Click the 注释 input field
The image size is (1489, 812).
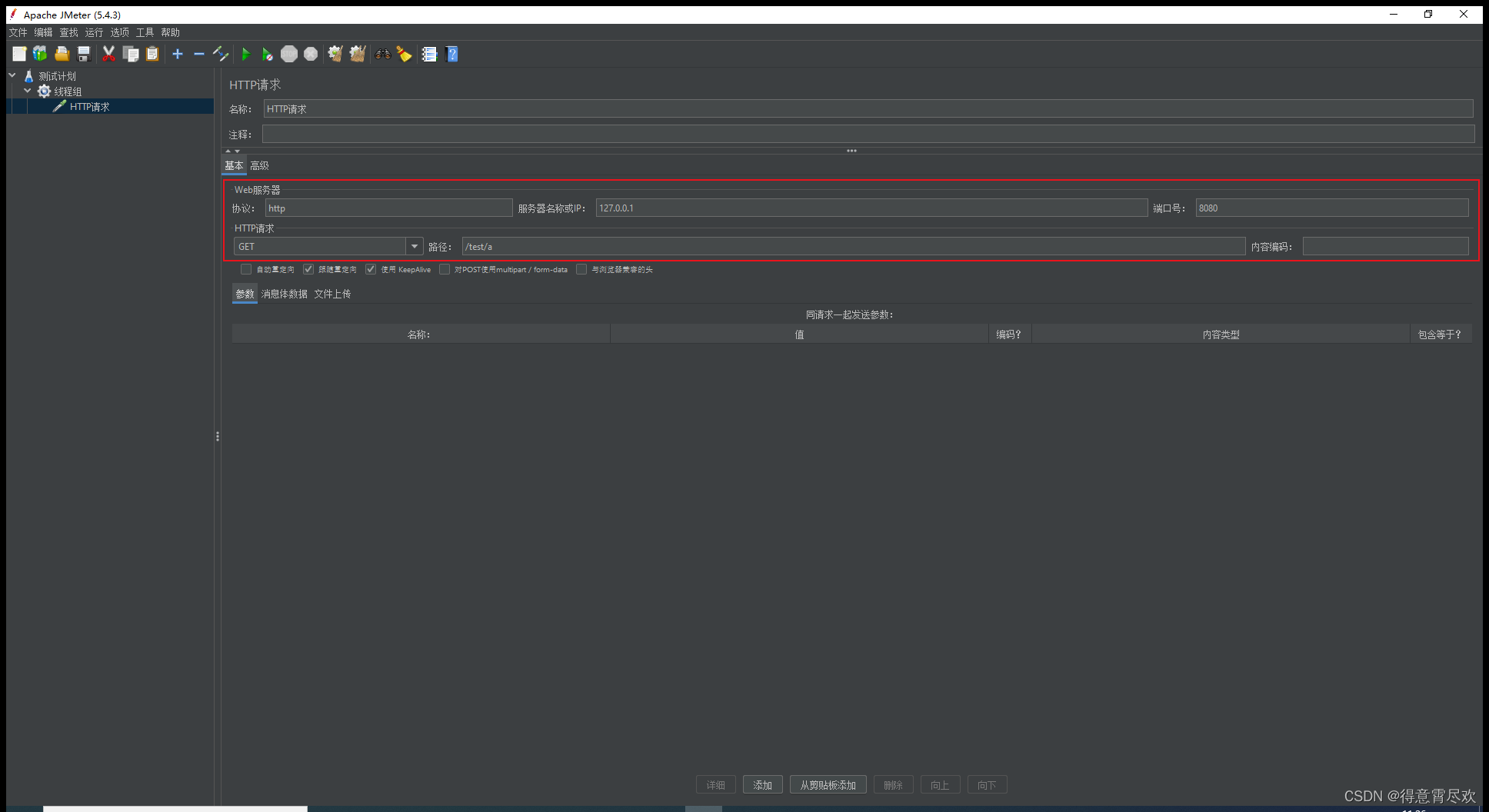coord(868,134)
